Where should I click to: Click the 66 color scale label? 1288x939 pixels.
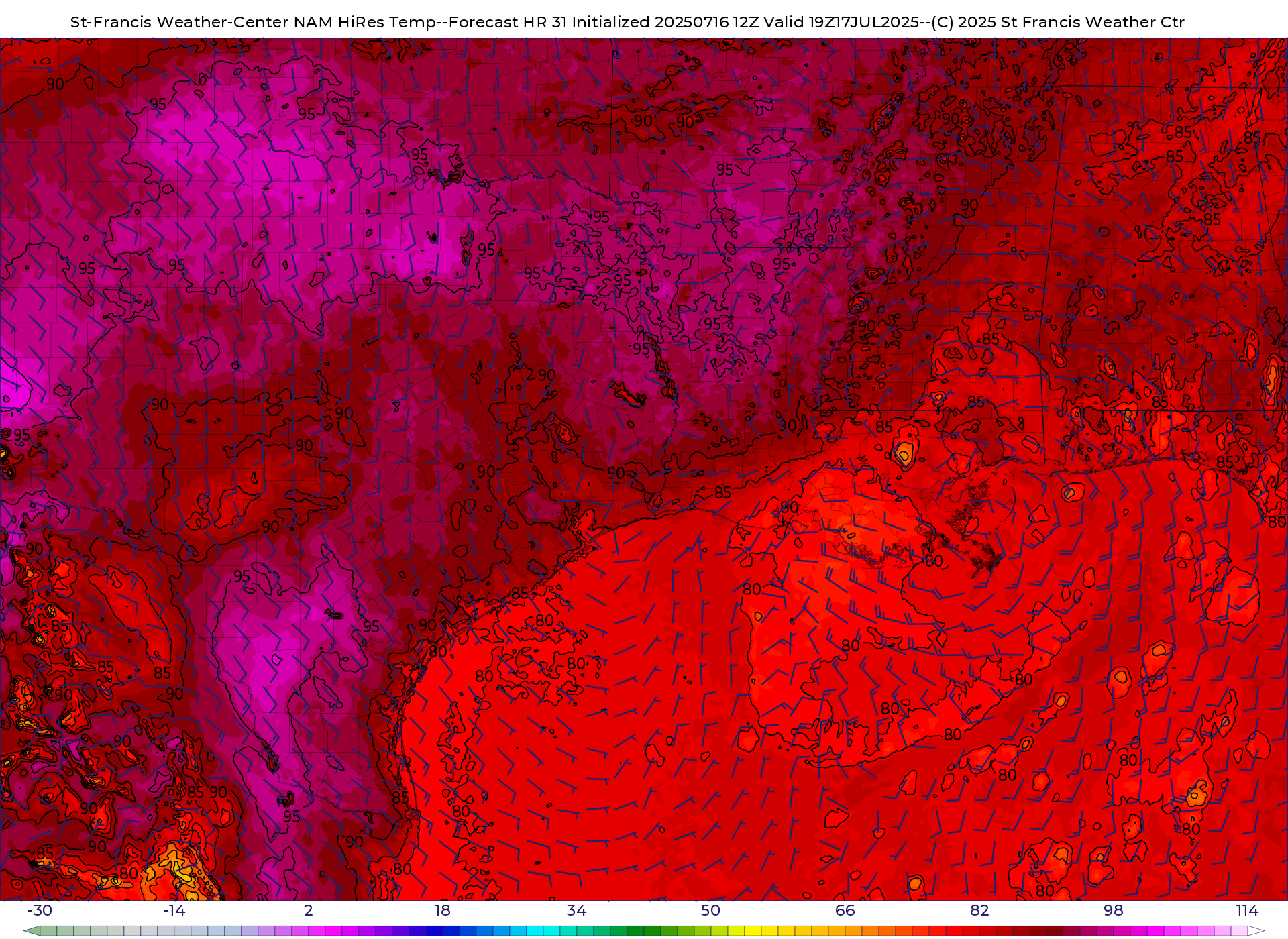tap(845, 910)
